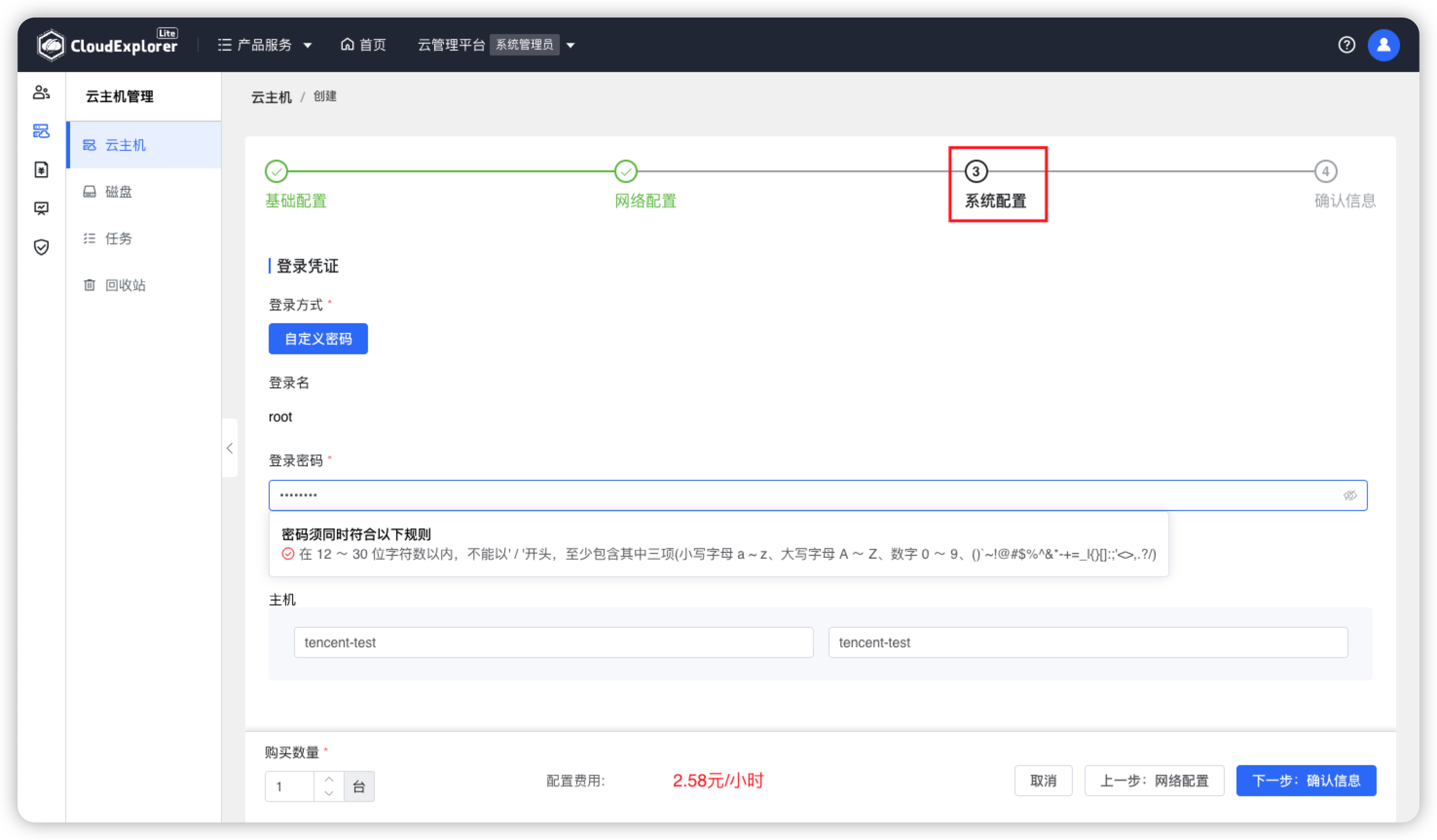Click the user profile avatar icon
Viewport: 1437px width, 840px height.
1384,44
